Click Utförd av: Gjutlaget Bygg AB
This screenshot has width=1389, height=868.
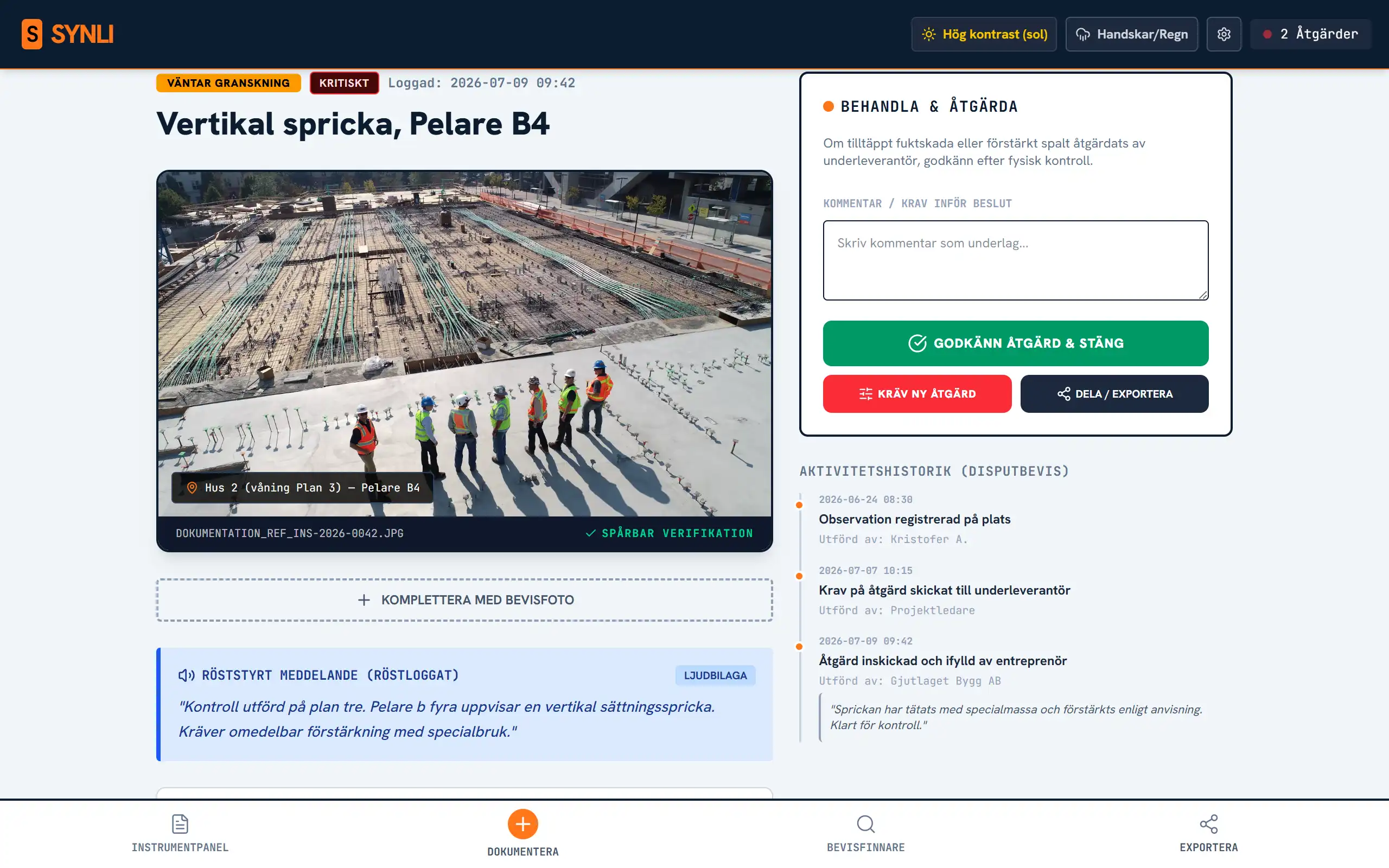(x=910, y=681)
